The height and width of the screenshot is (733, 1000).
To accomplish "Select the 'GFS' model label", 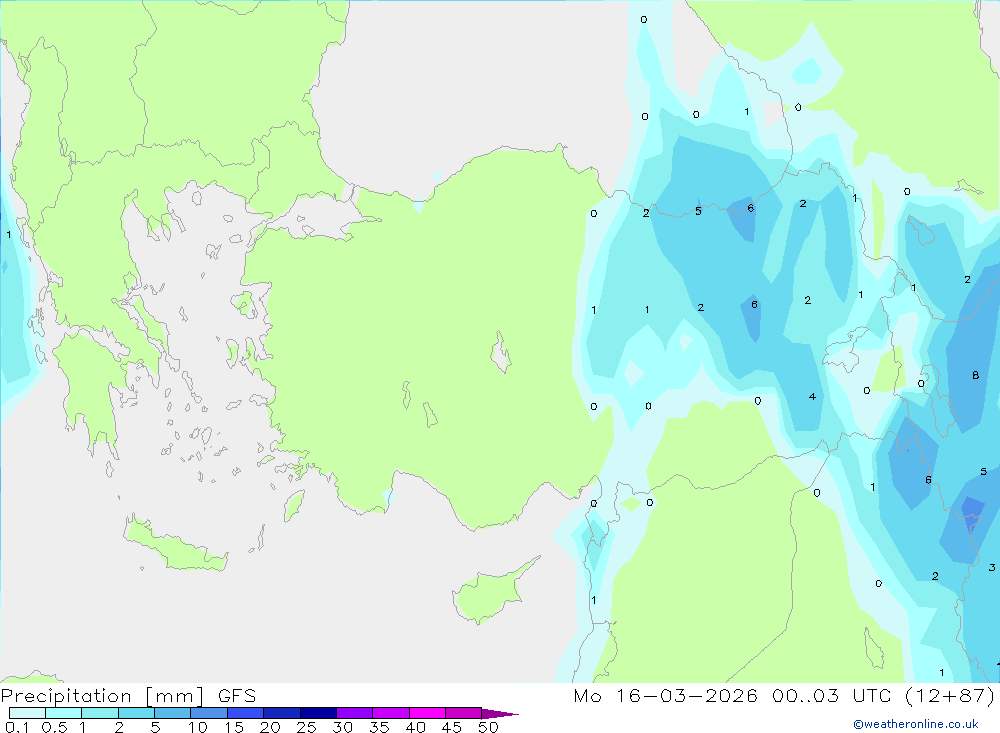I will [x=237, y=696].
